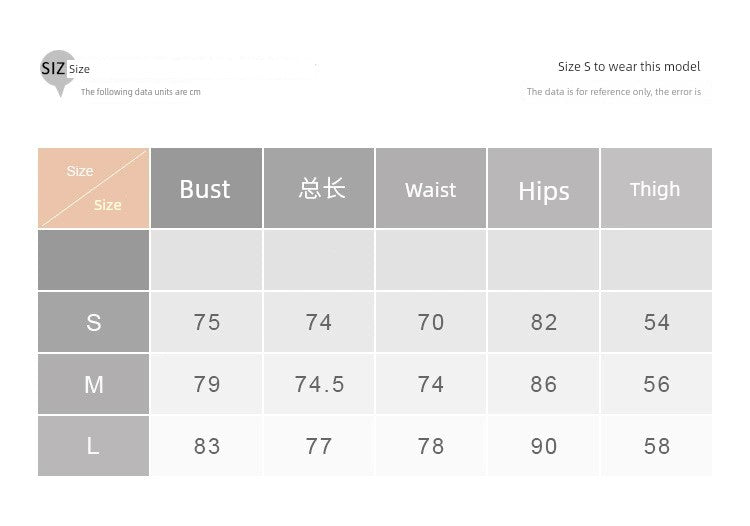
Task: Click the "Size S to wear this model" text
Action: pyautogui.click(x=629, y=67)
